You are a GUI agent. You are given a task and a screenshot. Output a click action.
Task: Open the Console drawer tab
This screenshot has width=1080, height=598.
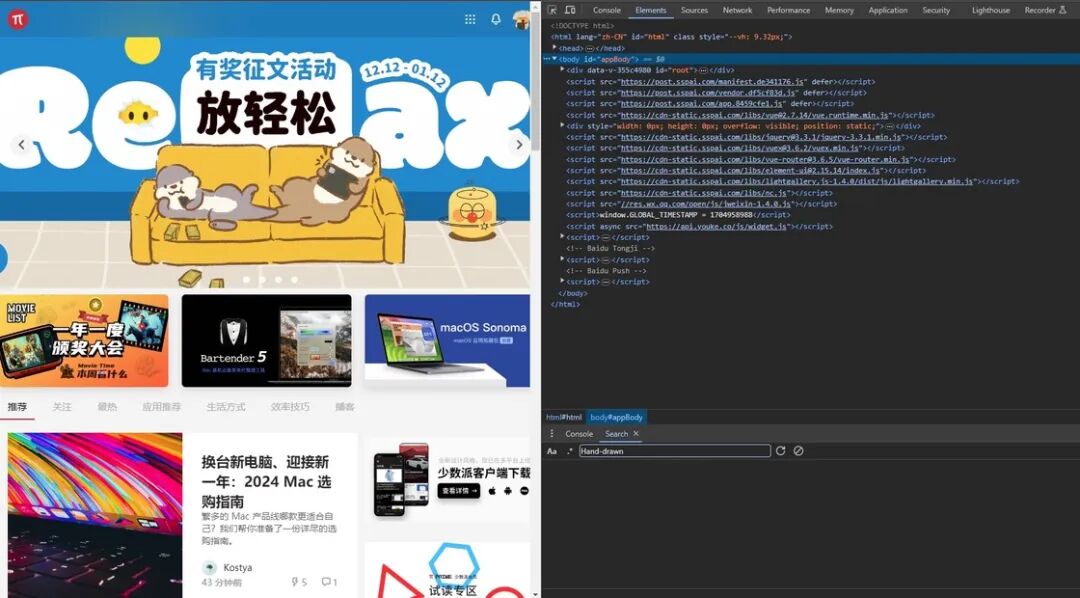[579, 434]
